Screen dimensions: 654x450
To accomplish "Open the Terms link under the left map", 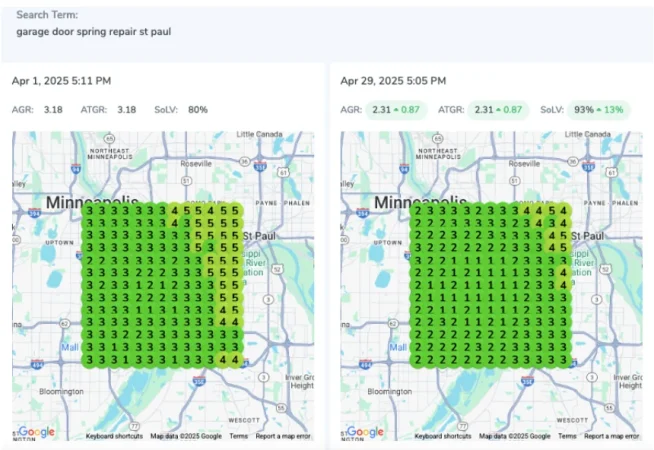I will [238, 436].
